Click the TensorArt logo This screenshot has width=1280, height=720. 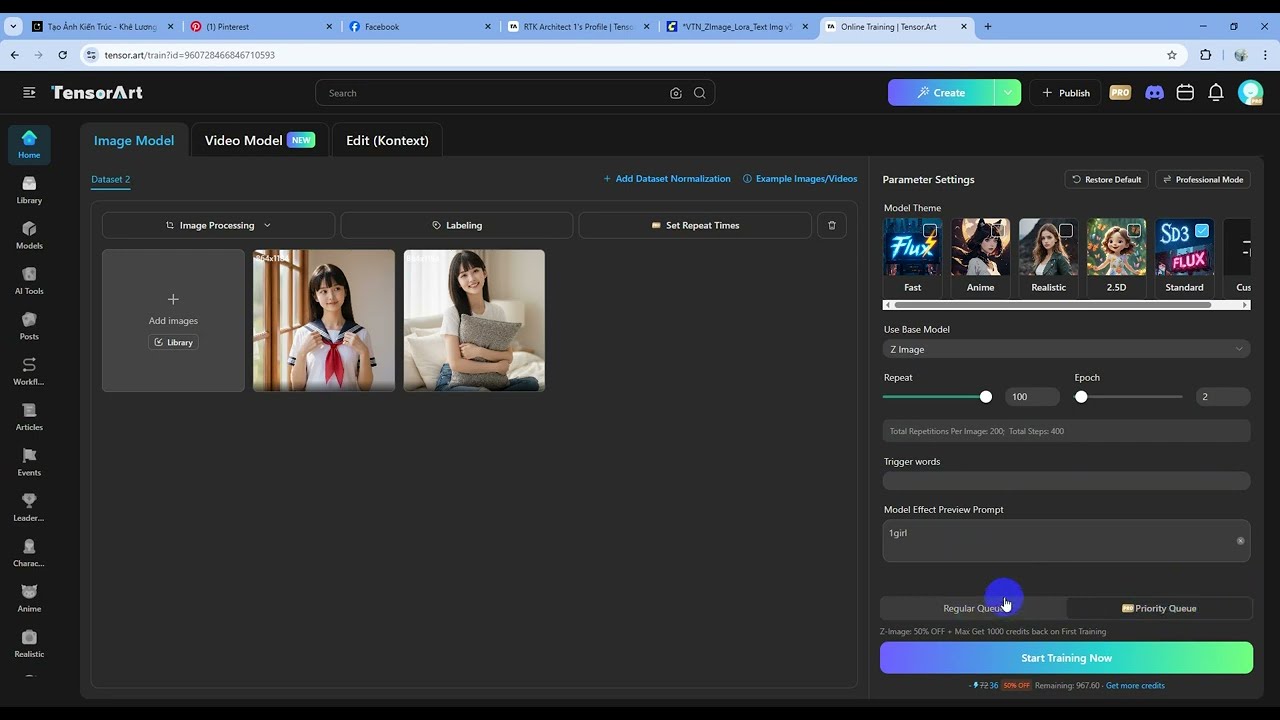point(97,92)
